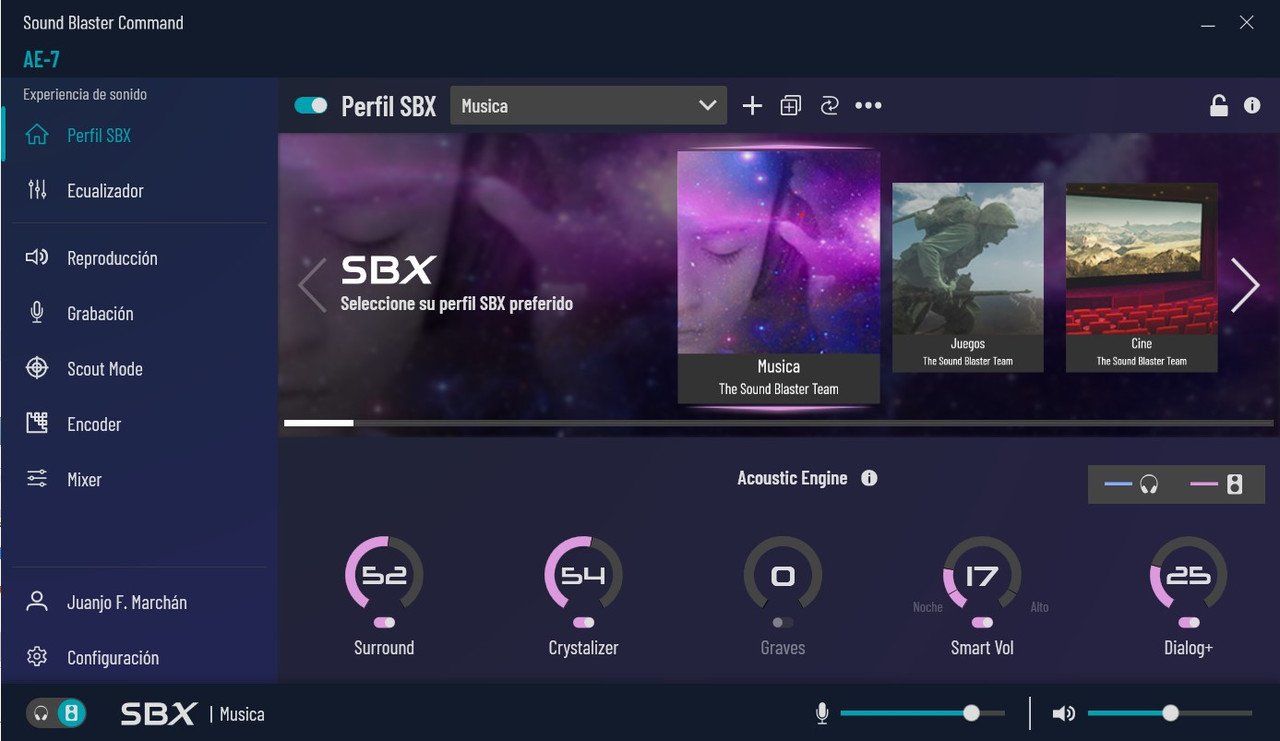The height and width of the screenshot is (741, 1280).
Task: Open info icon beside the padlock
Action: 1252,105
